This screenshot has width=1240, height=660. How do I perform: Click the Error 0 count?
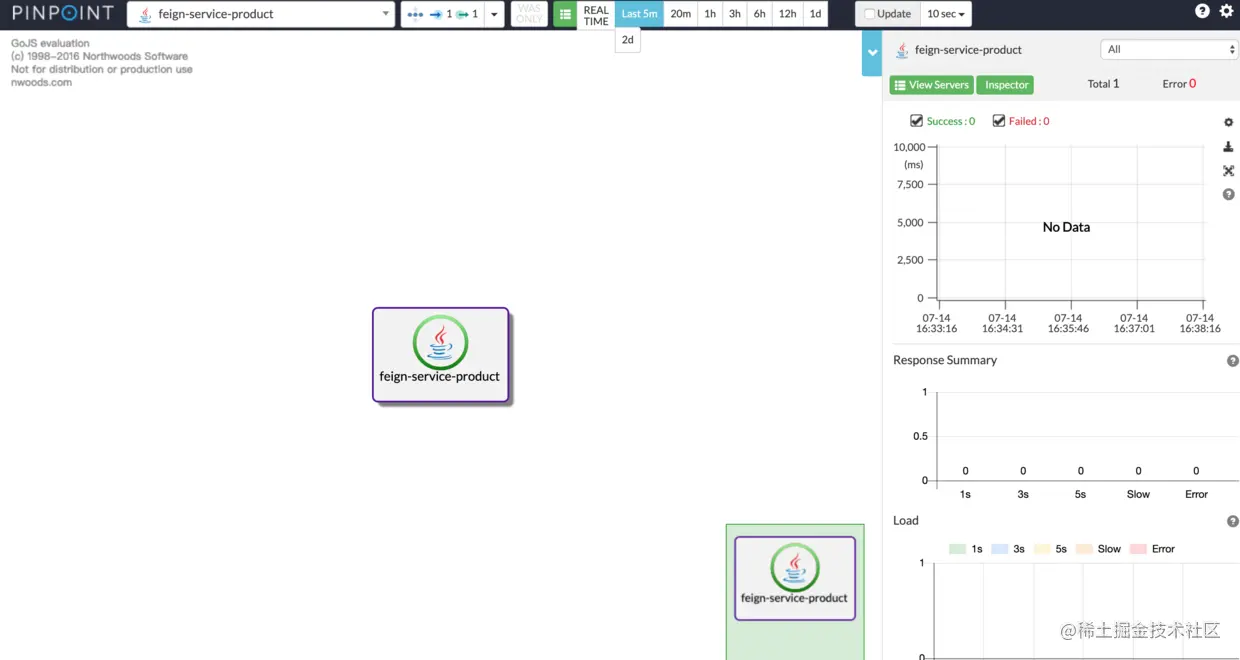pos(1179,84)
